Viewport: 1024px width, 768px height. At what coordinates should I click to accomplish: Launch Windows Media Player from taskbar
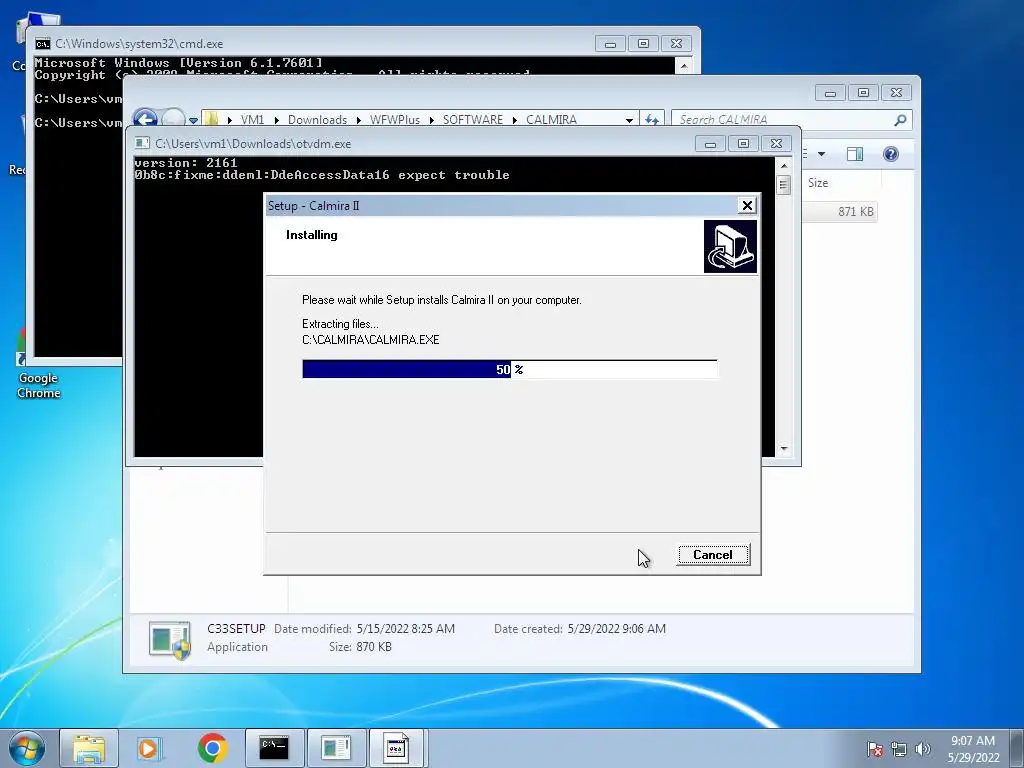pyautogui.click(x=150, y=748)
